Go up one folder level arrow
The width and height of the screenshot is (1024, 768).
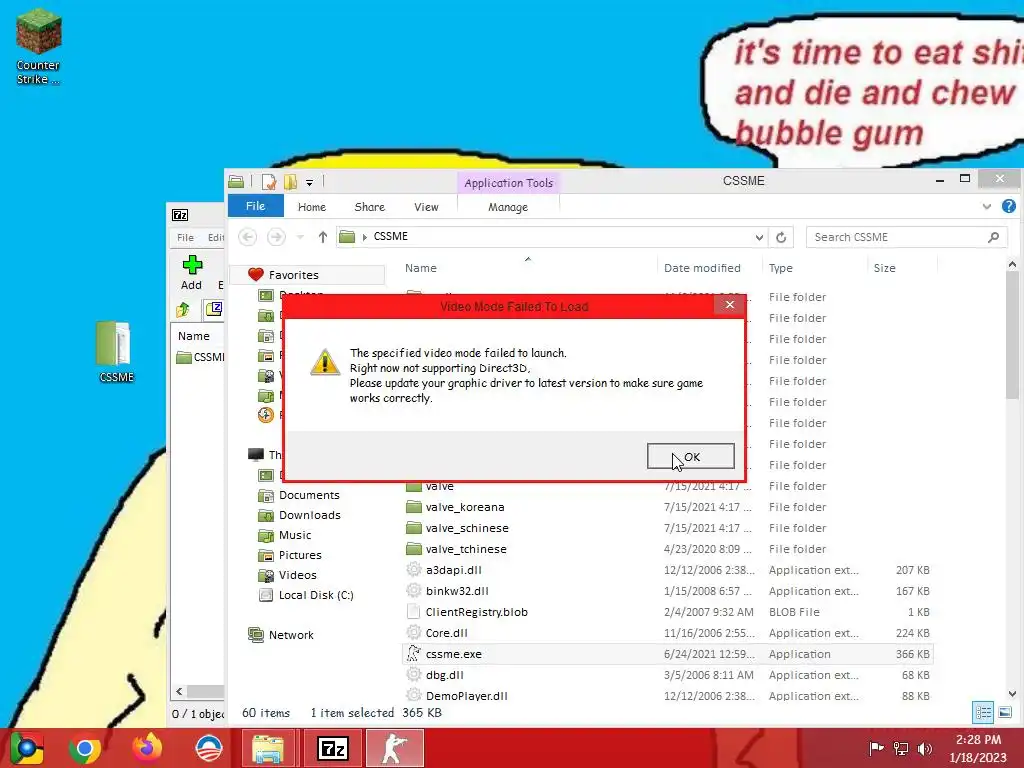tap(323, 237)
